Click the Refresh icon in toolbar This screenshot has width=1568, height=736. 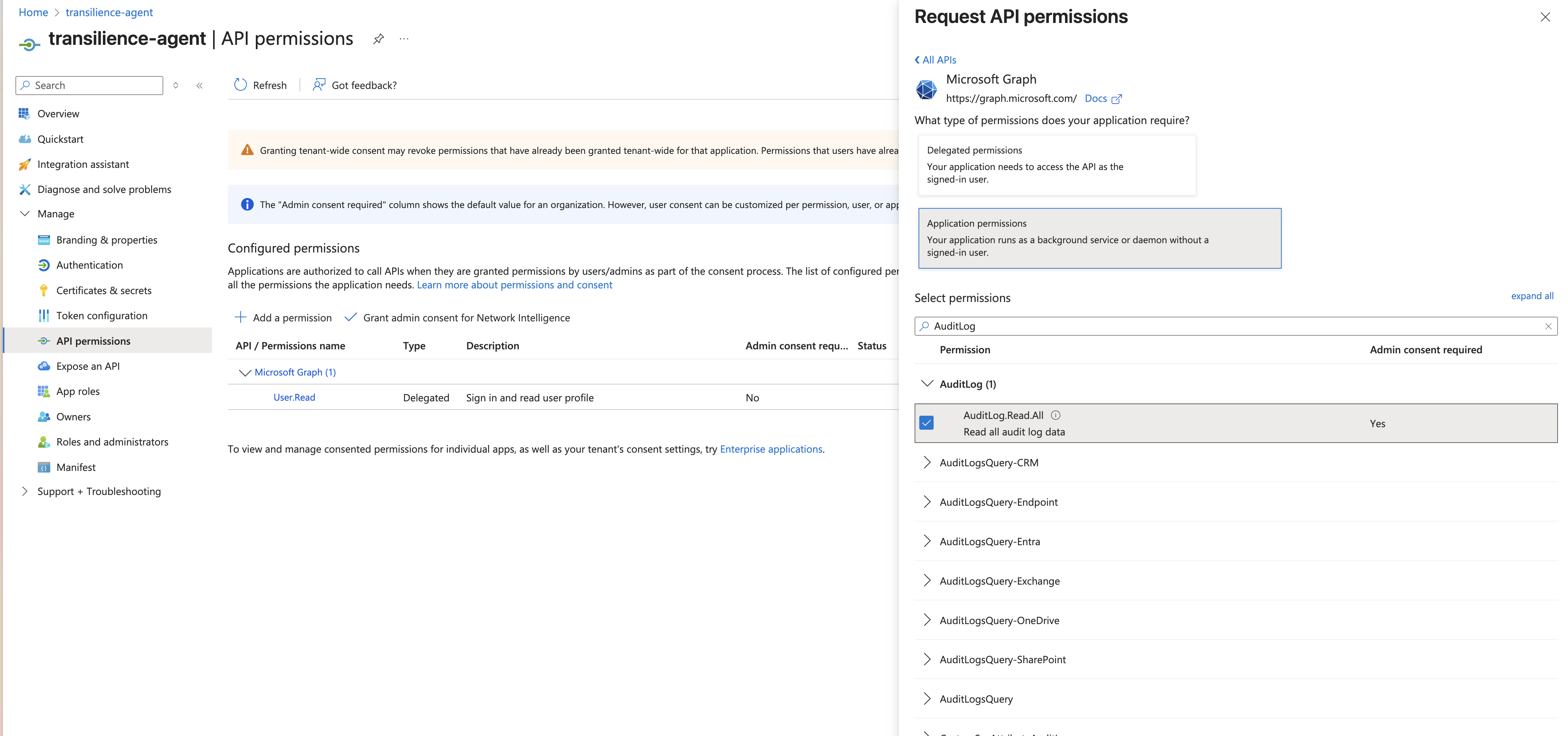click(x=240, y=85)
